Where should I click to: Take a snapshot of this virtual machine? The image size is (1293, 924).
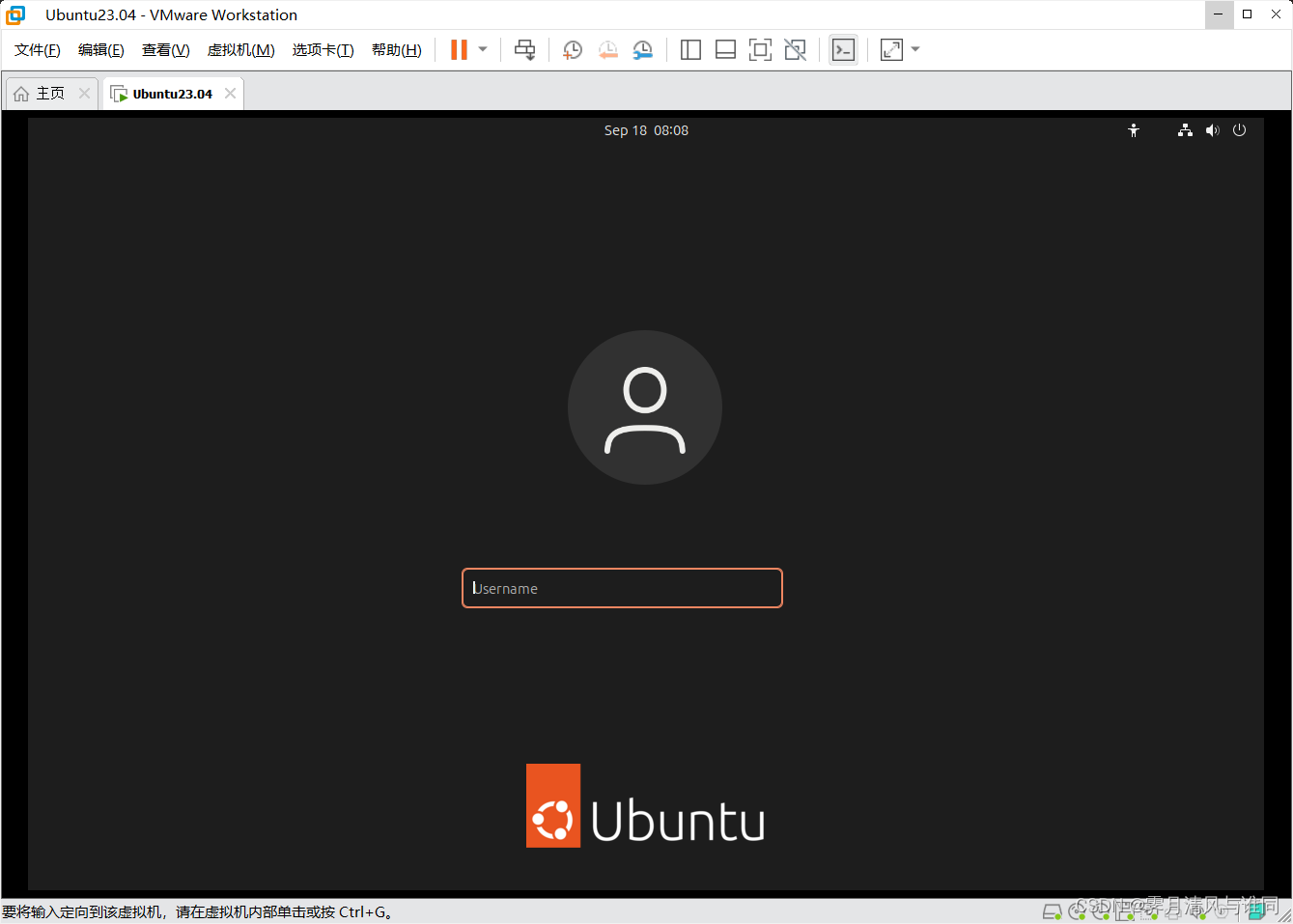point(573,50)
